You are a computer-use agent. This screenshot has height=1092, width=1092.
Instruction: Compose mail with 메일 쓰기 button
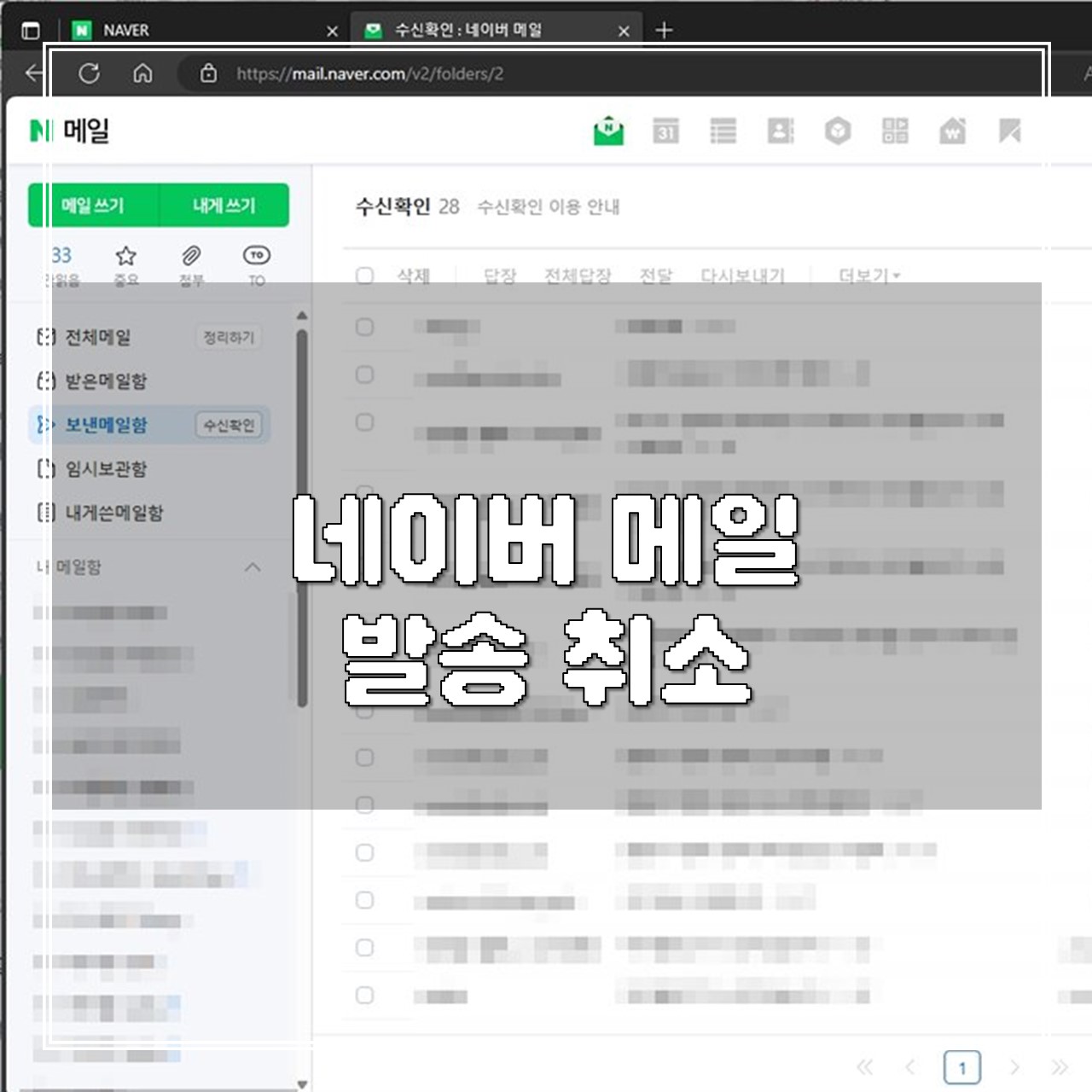[x=93, y=206]
